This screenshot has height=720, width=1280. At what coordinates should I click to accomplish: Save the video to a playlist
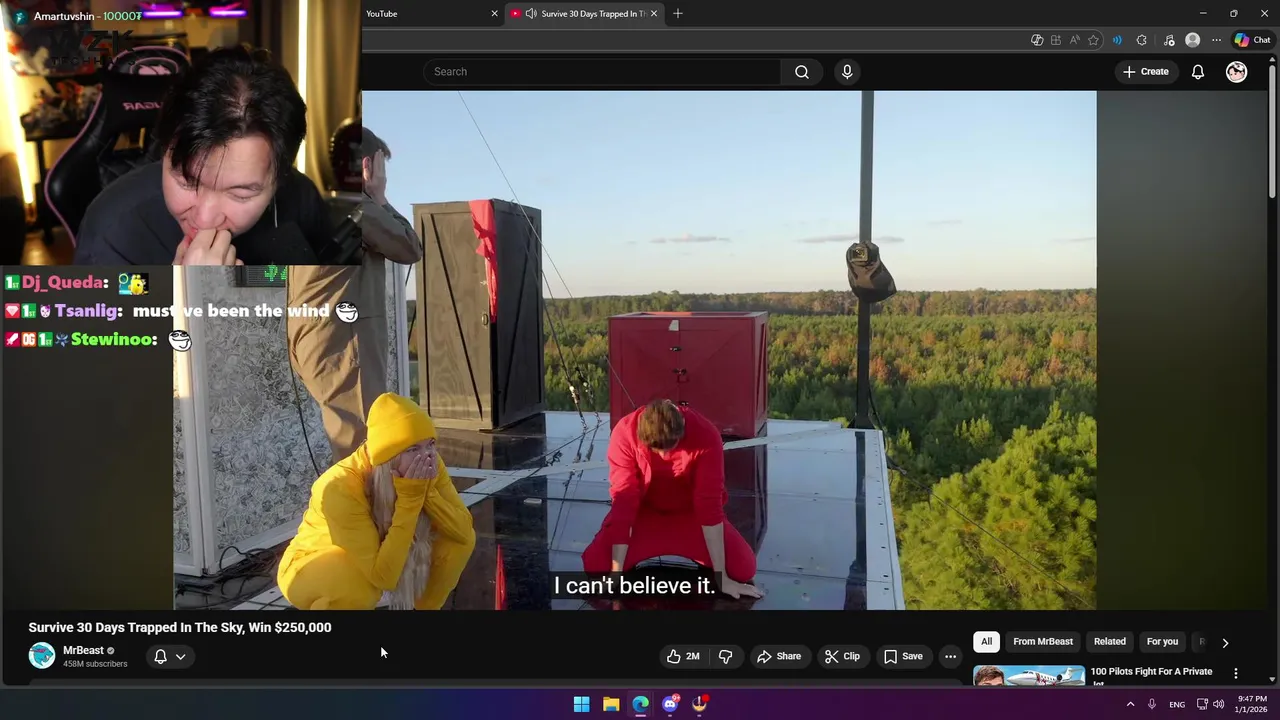point(903,656)
